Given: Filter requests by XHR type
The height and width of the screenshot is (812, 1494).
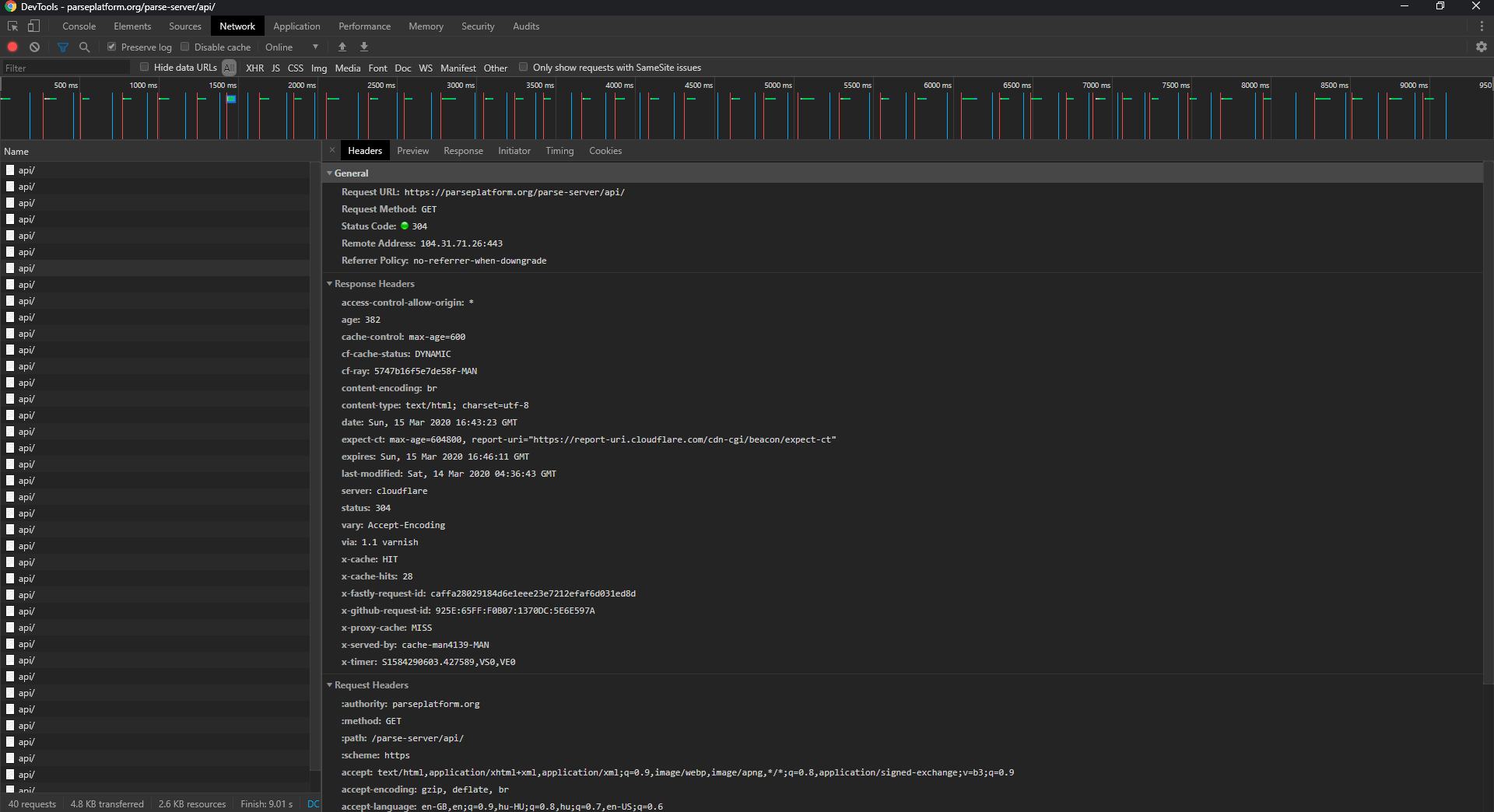Looking at the screenshot, I should tap(254, 68).
